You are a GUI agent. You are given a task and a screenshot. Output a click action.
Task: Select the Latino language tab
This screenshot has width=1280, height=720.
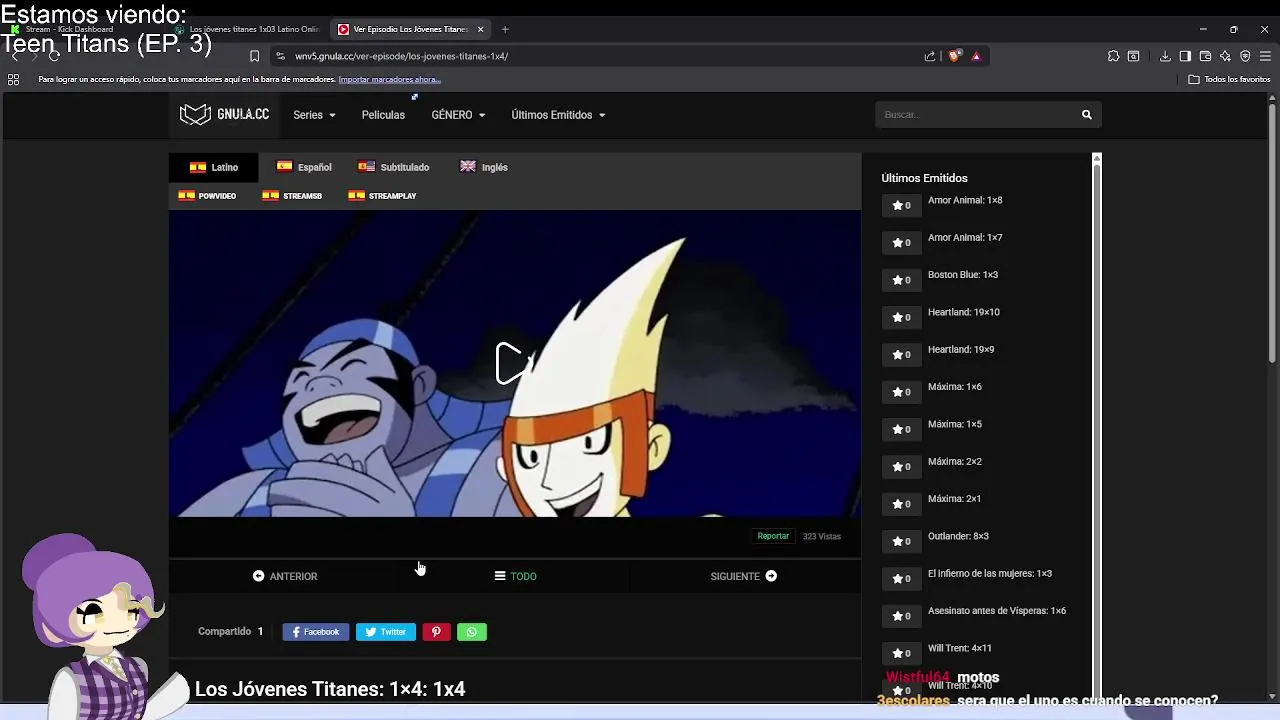coord(214,167)
